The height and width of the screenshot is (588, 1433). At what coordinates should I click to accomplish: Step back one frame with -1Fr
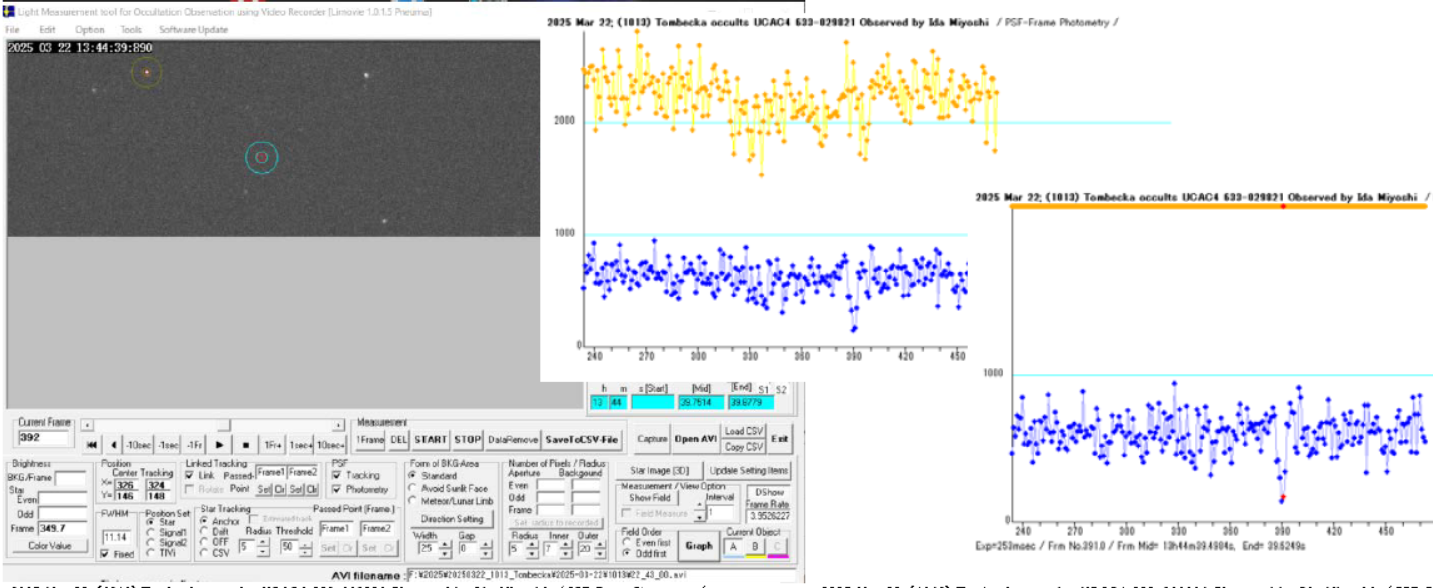pyautogui.click(x=195, y=444)
